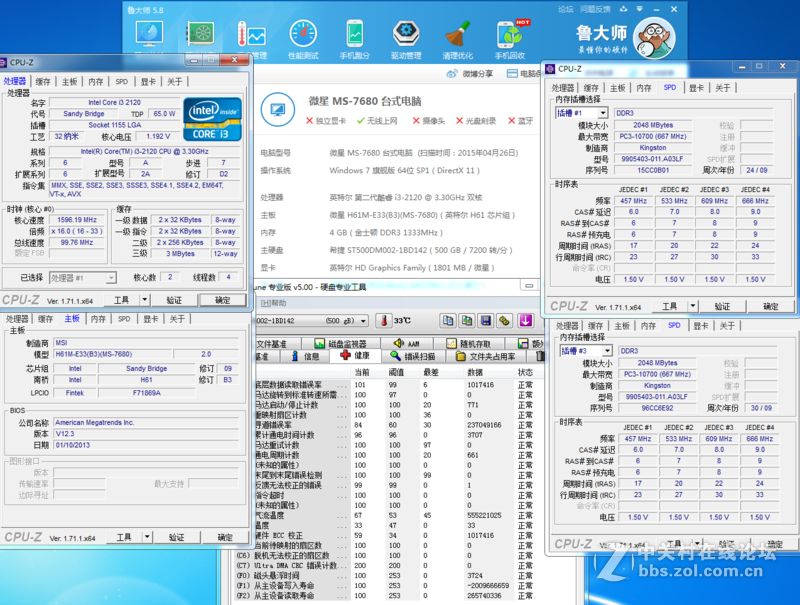Open [H]帮助 menu in HD Tune

click(x=273, y=303)
